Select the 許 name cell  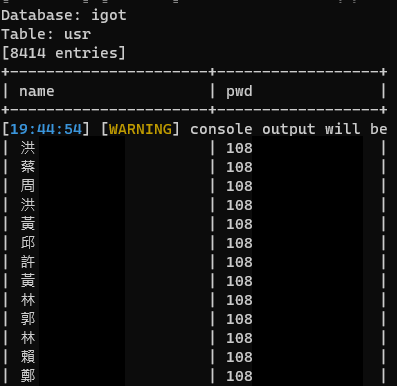click(28, 262)
